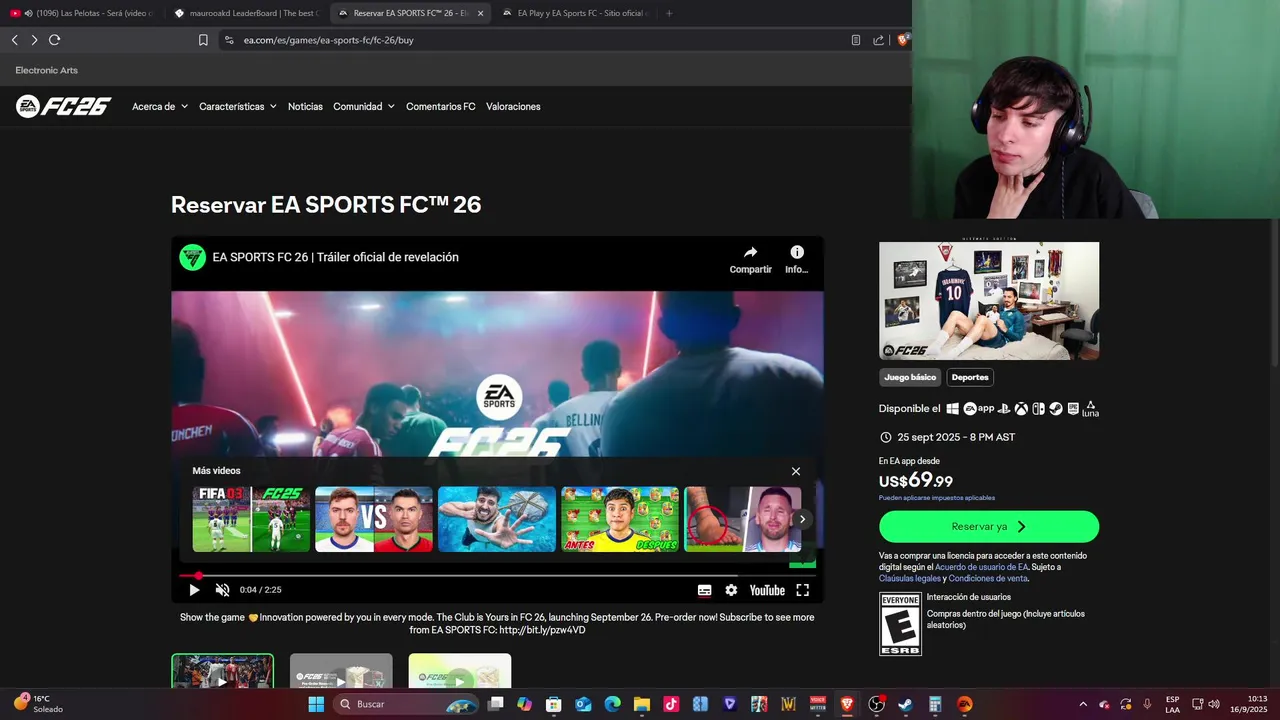Show hidden system tray icons chevron
Screen dimensions: 1280x720
point(1083,704)
